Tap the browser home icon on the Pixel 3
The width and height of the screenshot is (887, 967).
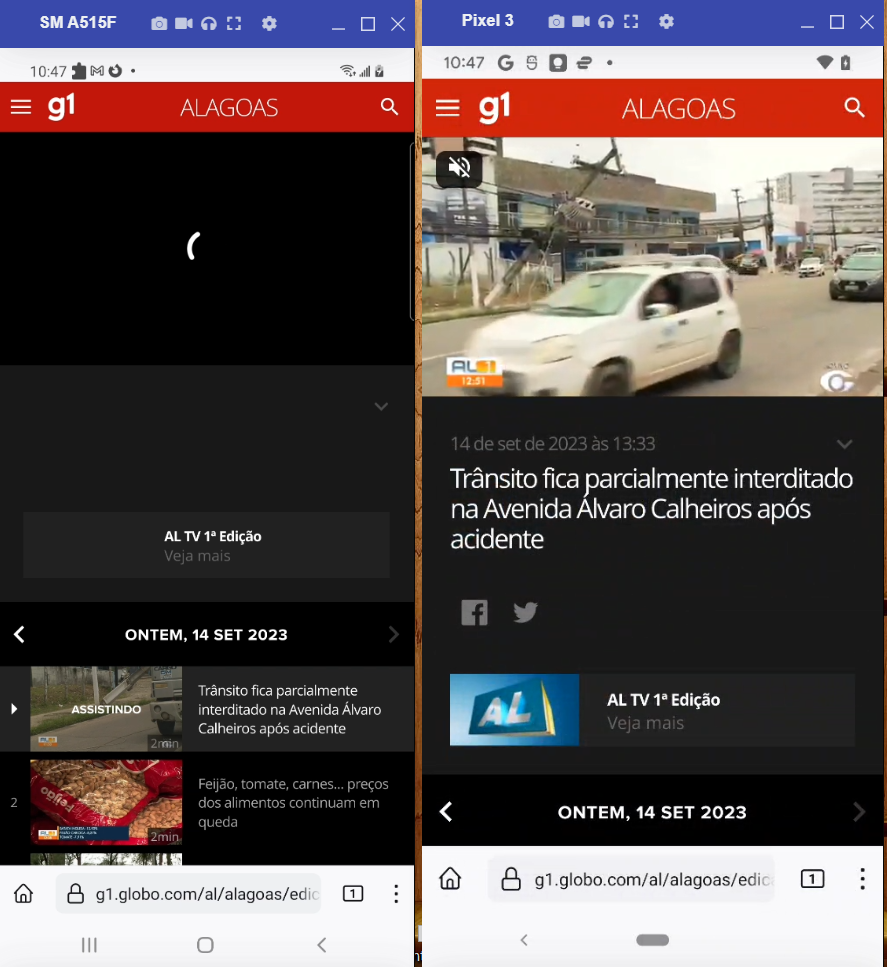click(450, 878)
